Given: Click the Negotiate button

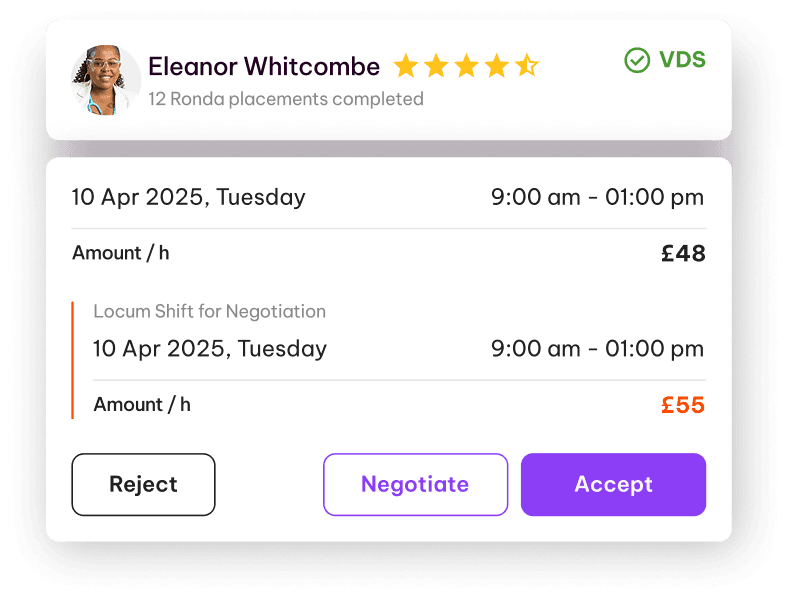Looking at the screenshot, I should tap(415, 484).
